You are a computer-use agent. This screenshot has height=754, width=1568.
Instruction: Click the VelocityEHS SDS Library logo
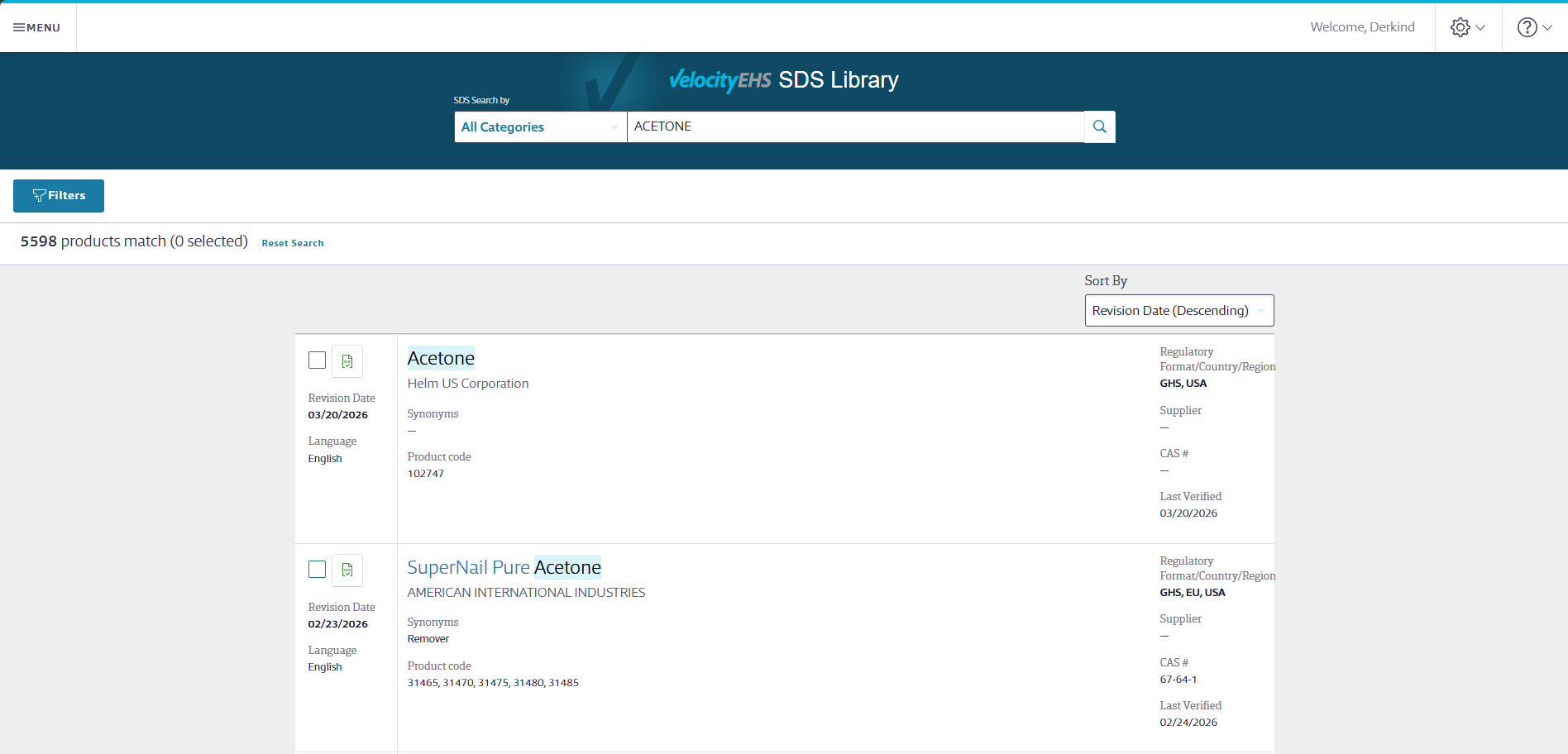coord(783,79)
